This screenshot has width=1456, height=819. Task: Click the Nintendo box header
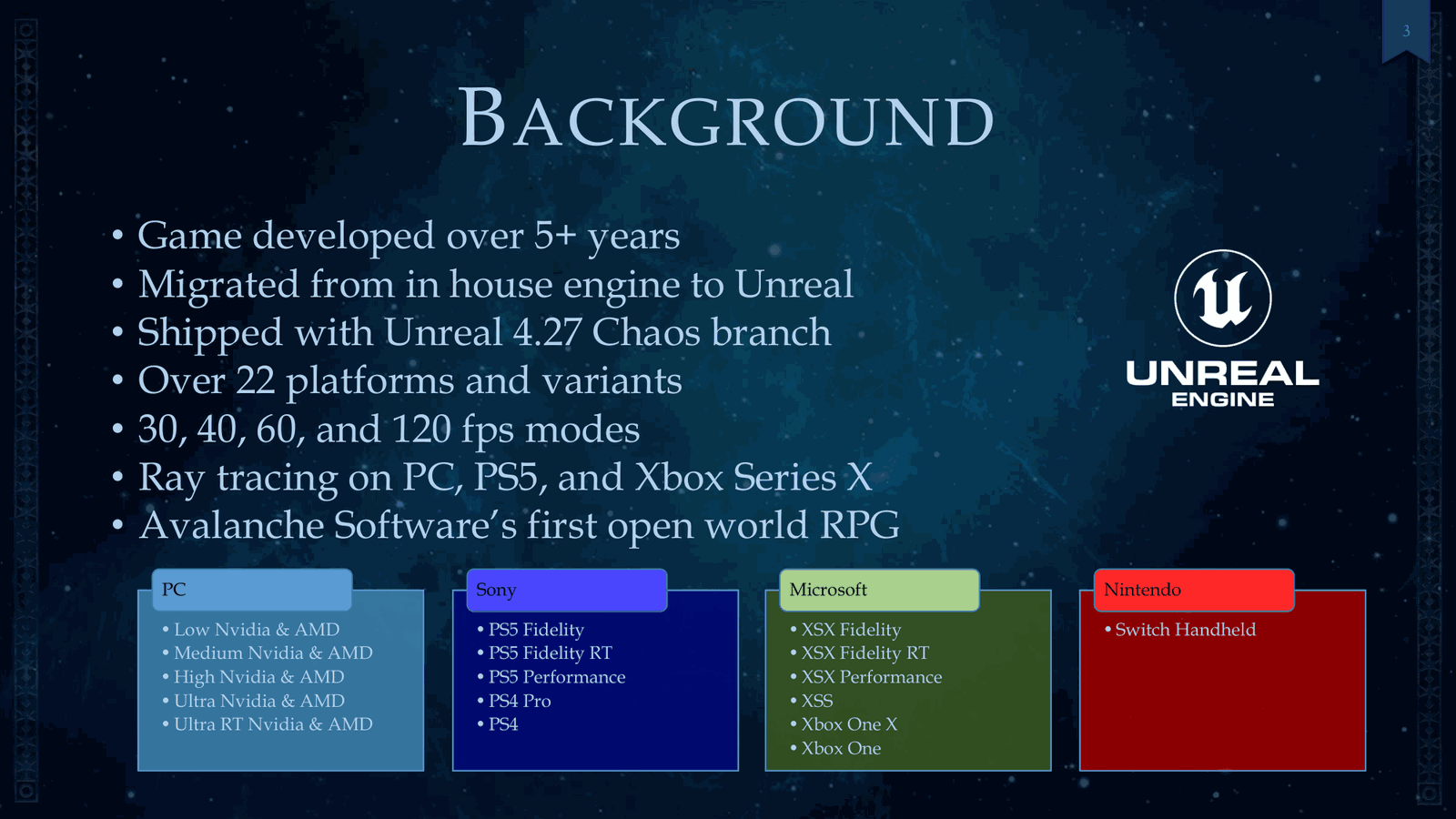pyautogui.click(x=1193, y=590)
